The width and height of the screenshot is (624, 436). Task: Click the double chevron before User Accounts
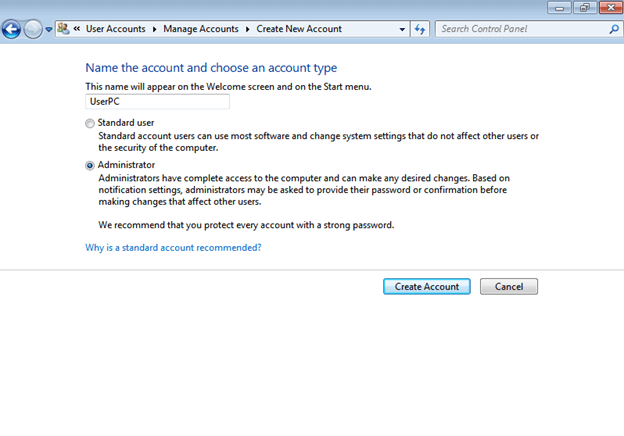point(77,29)
